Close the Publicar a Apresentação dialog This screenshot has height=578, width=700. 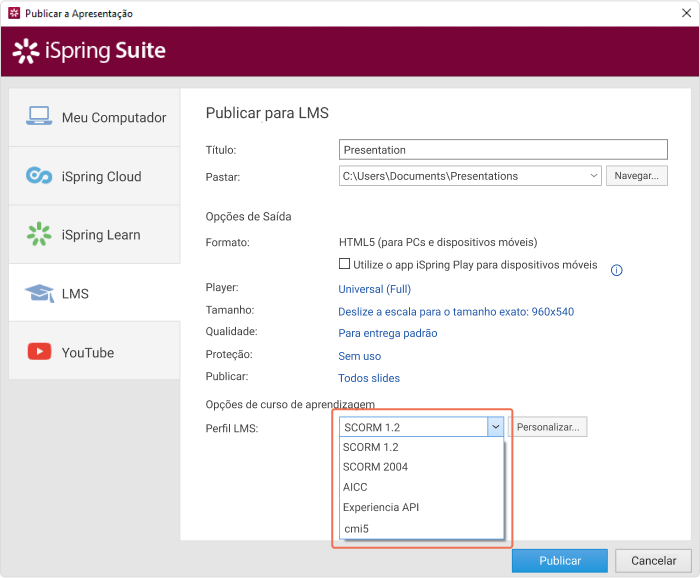[686, 13]
